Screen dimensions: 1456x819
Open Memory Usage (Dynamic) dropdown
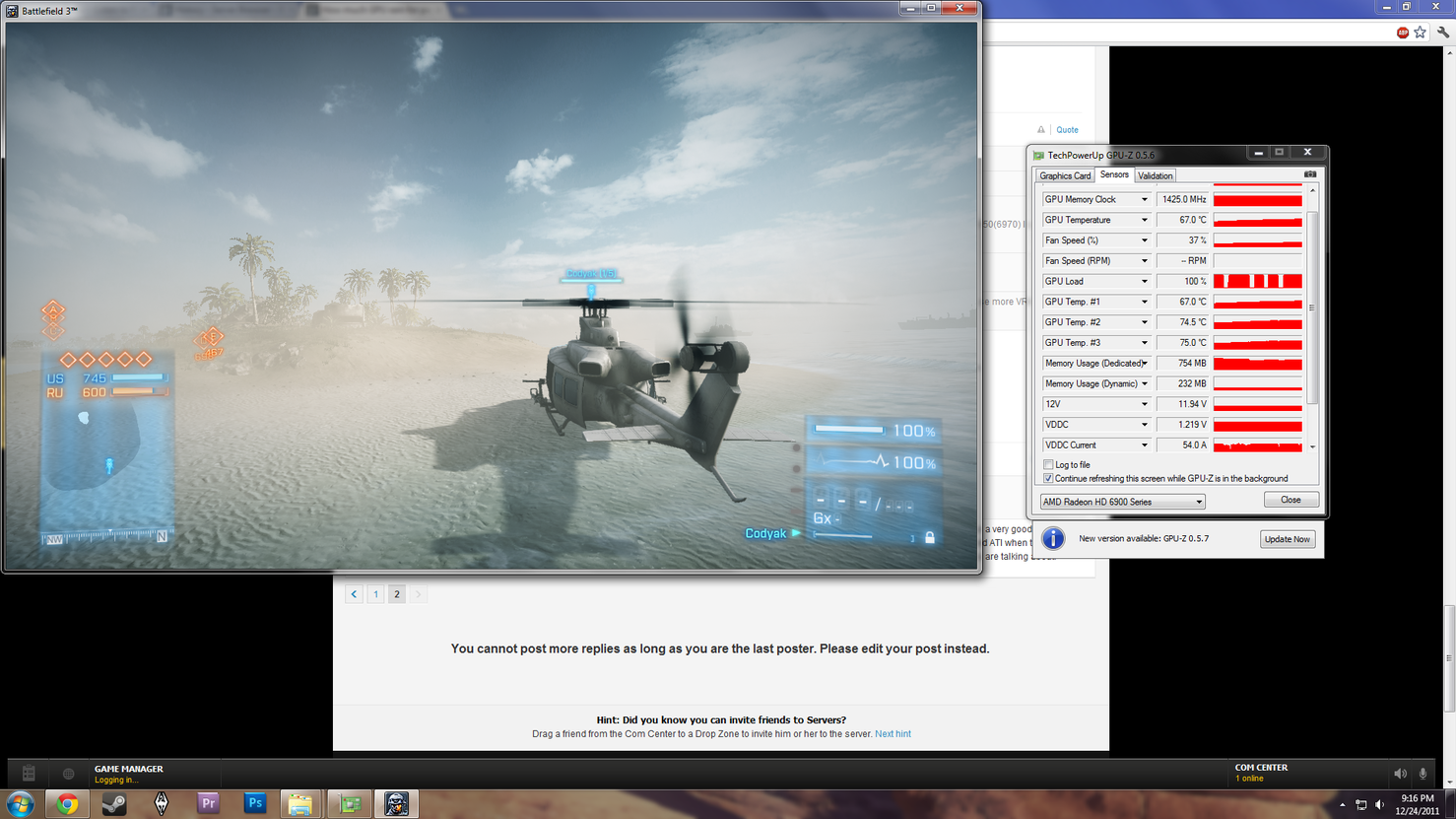tap(1144, 384)
